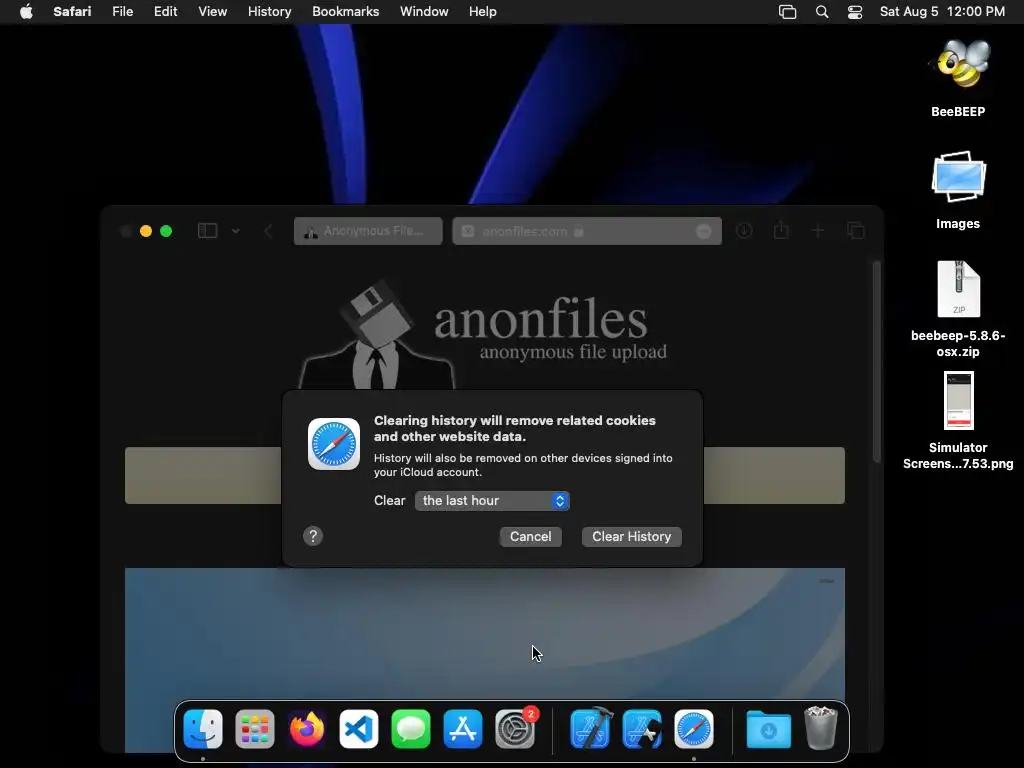
Task: Click the Safari window minimize button
Action: [x=146, y=231]
